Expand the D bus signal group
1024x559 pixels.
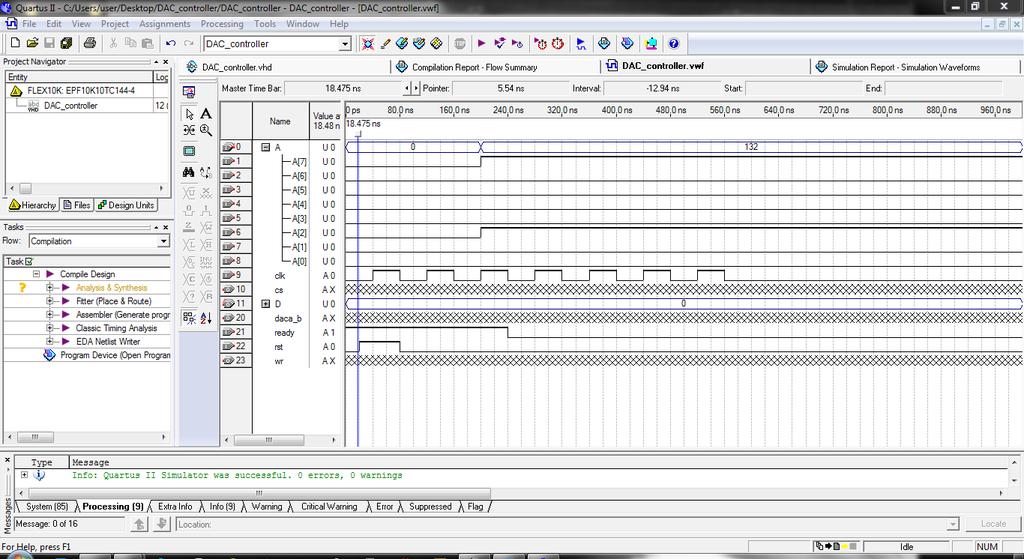pyautogui.click(x=266, y=304)
